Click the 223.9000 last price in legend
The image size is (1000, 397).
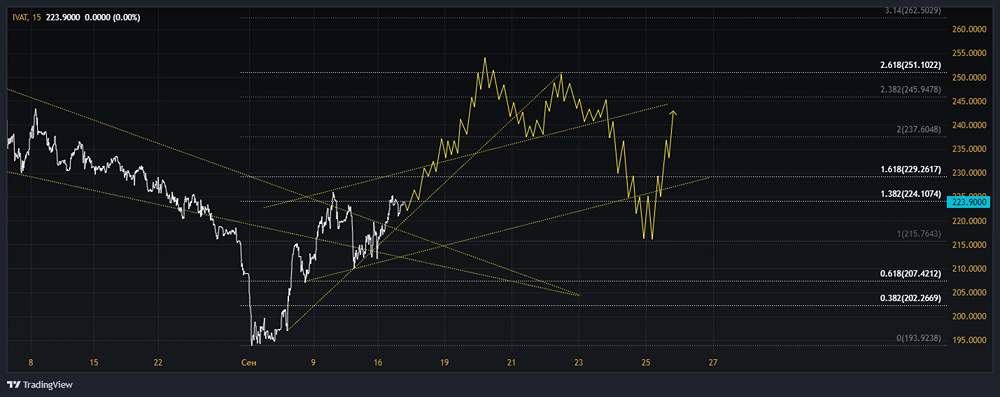point(62,17)
